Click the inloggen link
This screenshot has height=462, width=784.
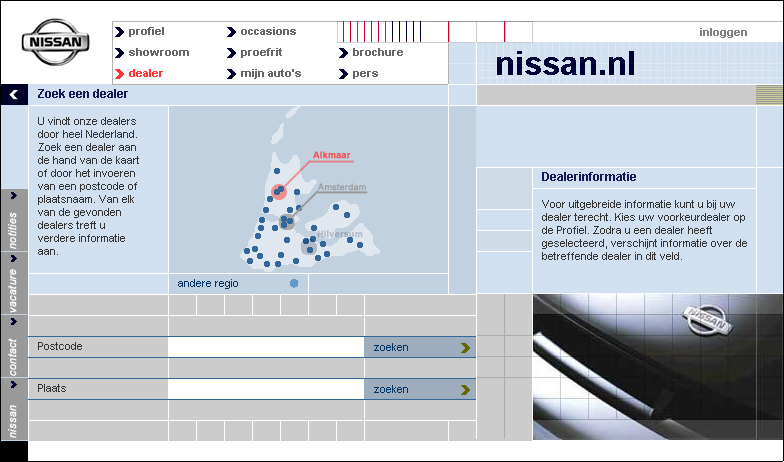pyautogui.click(x=723, y=32)
